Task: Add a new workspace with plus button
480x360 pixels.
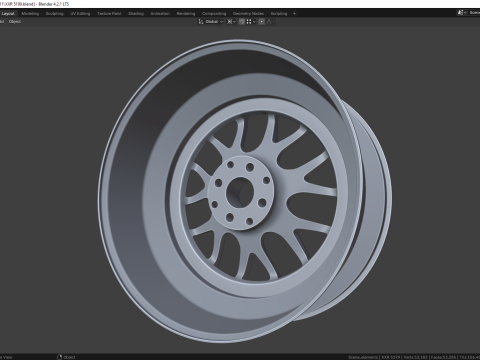Action: pos(294,14)
